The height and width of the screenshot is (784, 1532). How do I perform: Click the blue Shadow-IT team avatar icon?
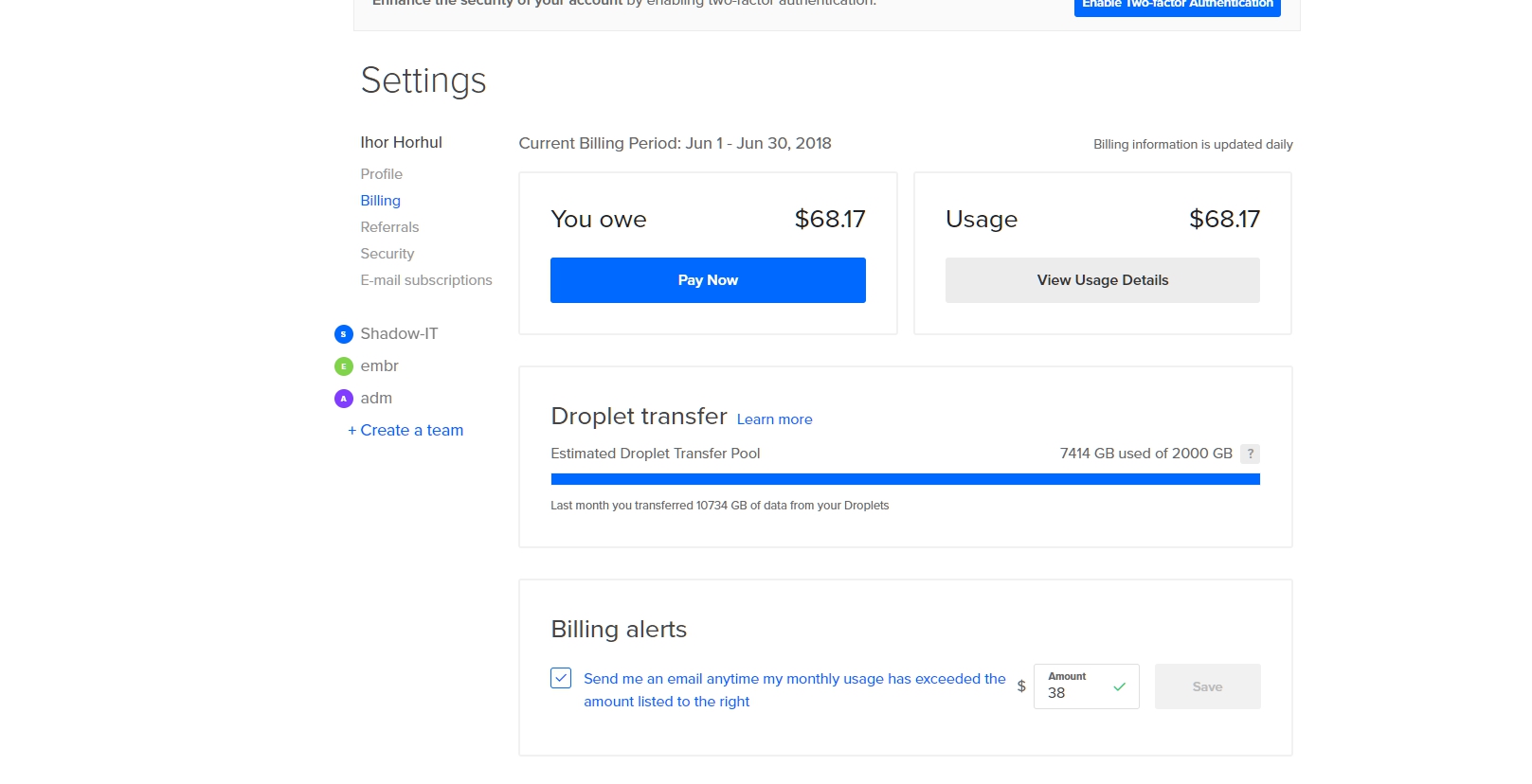coord(343,334)
